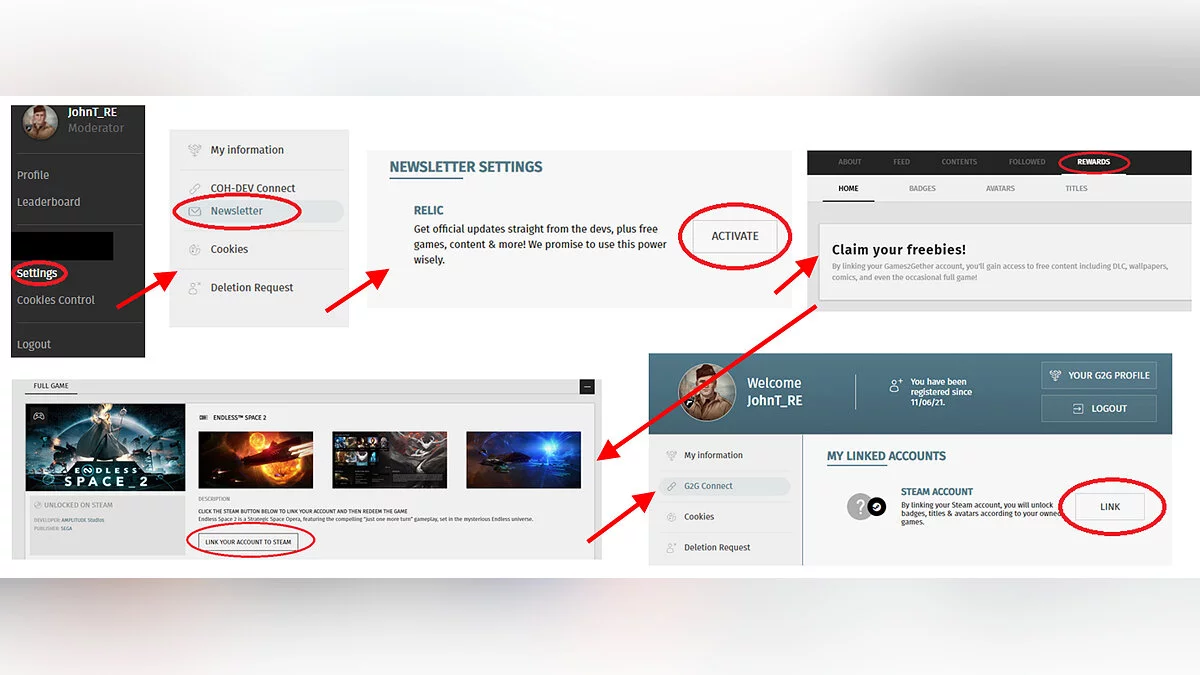Click the NEWSLETTER SETTINGS heading
This screenshot has width=1200, height=675.
click(x=466, y=167)
